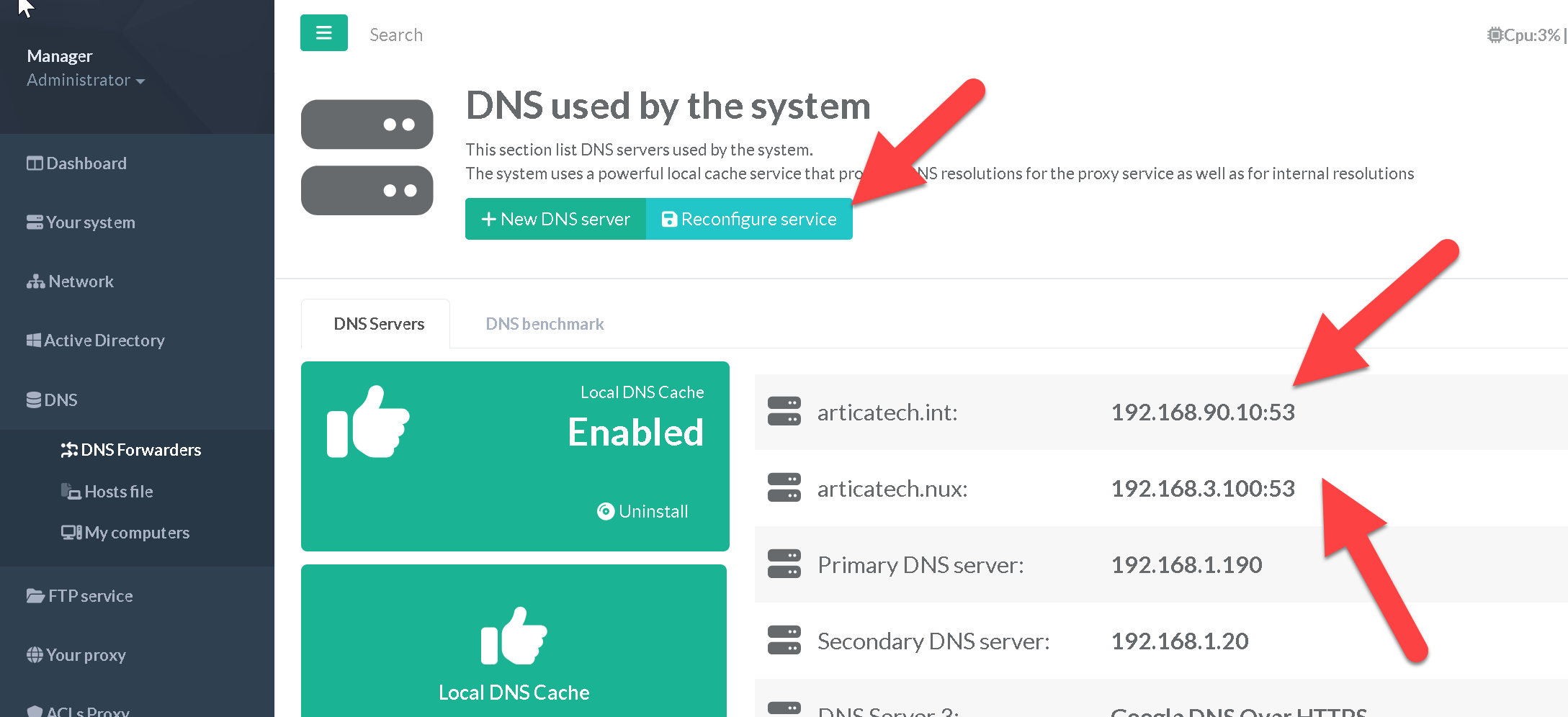Select the DNS Servers tab

pos(379,324)
